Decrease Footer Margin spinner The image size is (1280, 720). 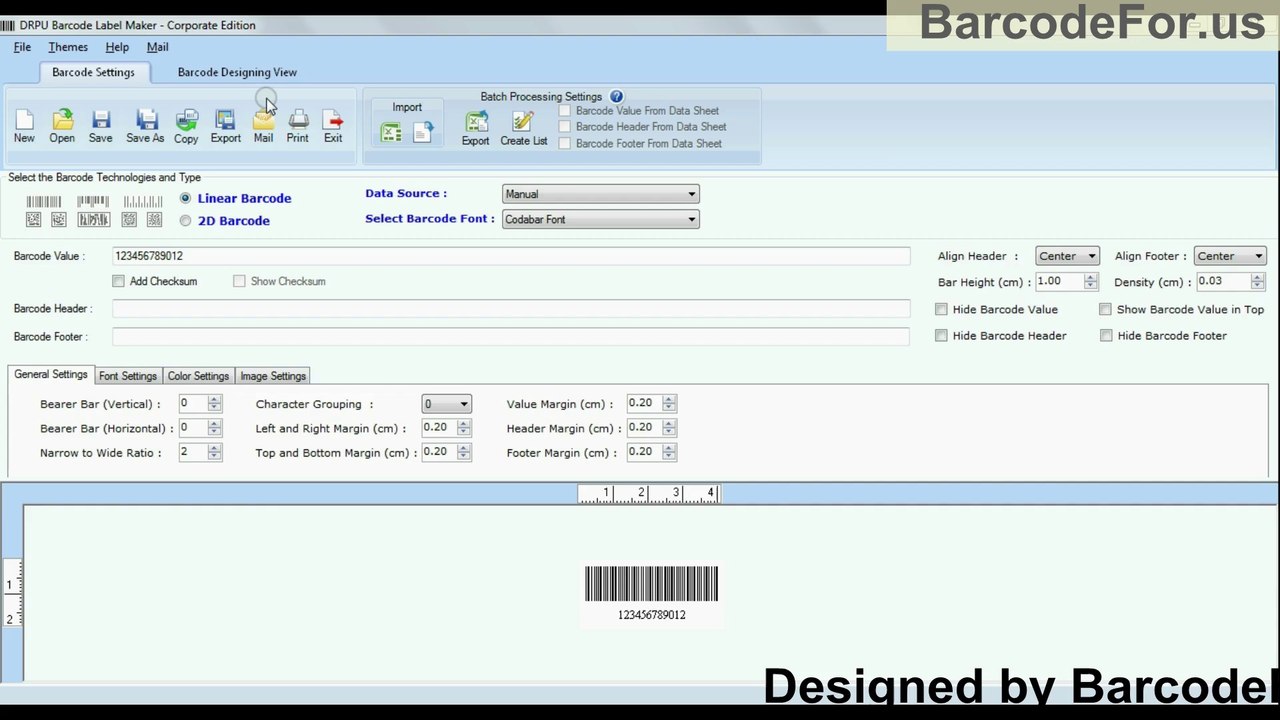coord(669,457)
